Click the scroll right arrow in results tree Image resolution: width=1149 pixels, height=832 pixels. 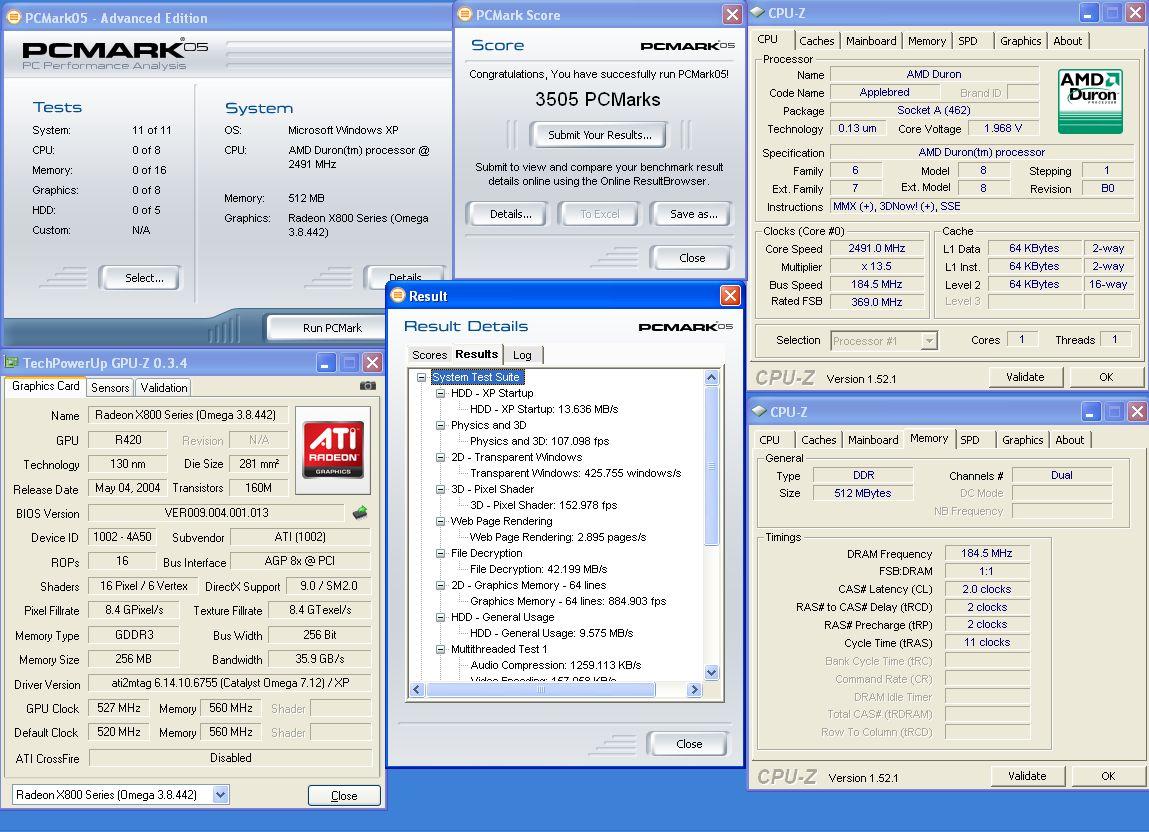tap(695, 690)
